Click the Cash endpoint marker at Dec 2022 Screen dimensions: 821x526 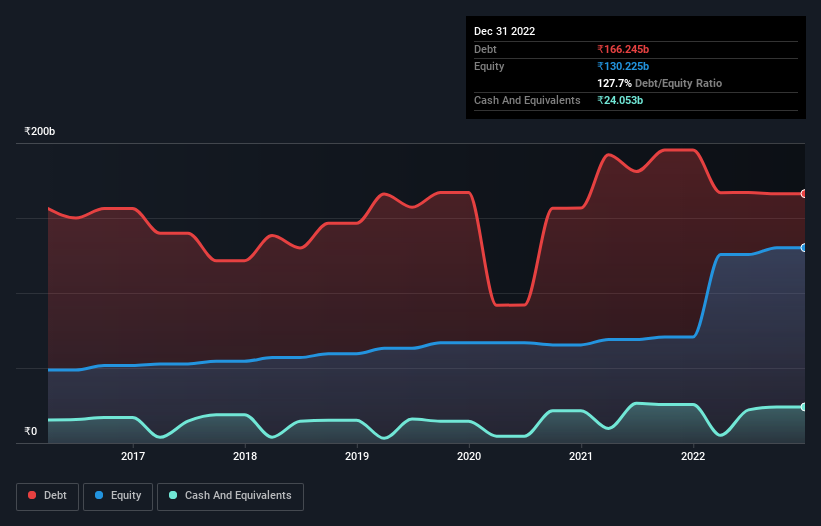click(804, 407)
